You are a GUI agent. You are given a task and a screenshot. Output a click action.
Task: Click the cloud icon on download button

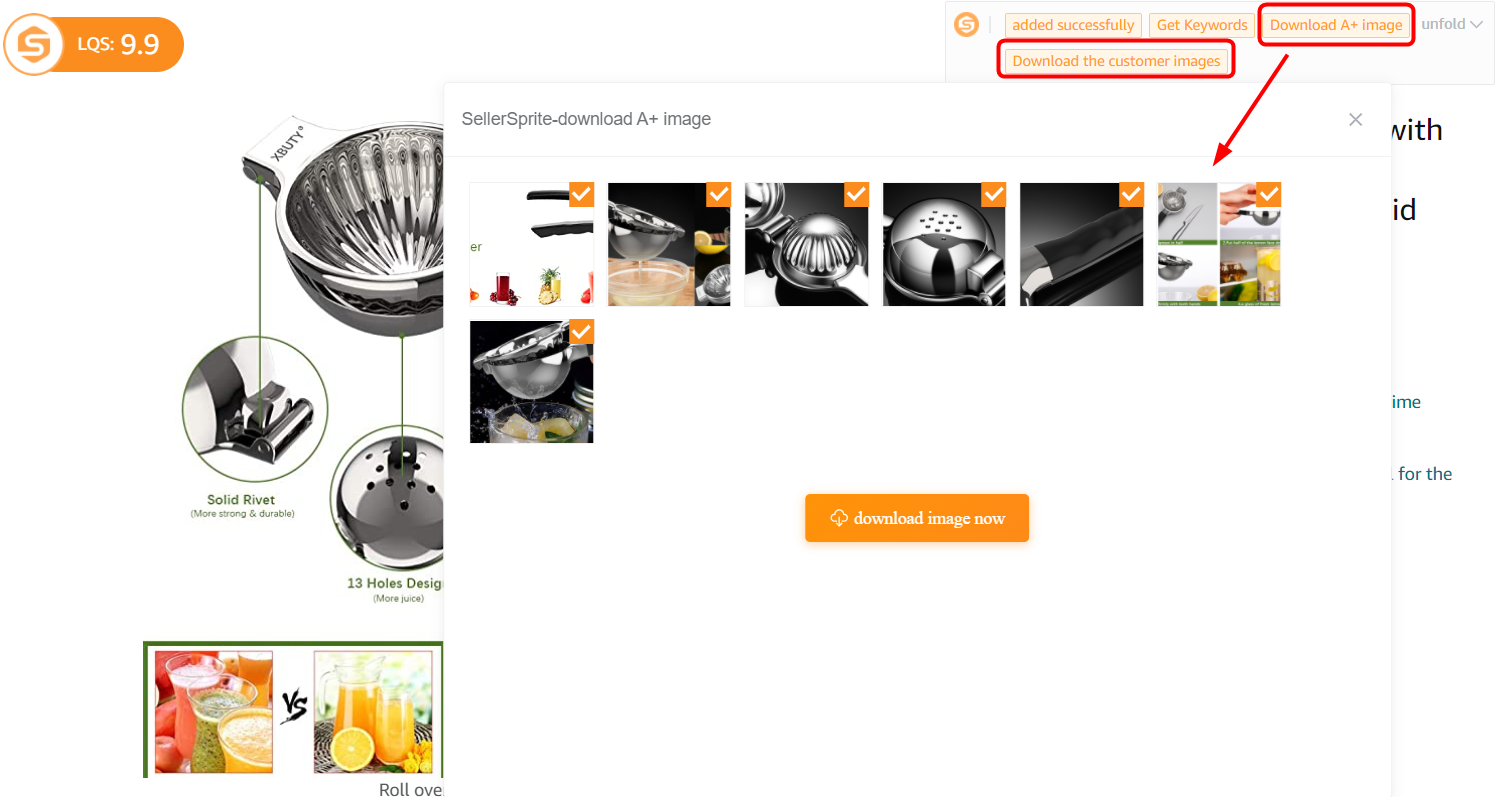(839, 518)
